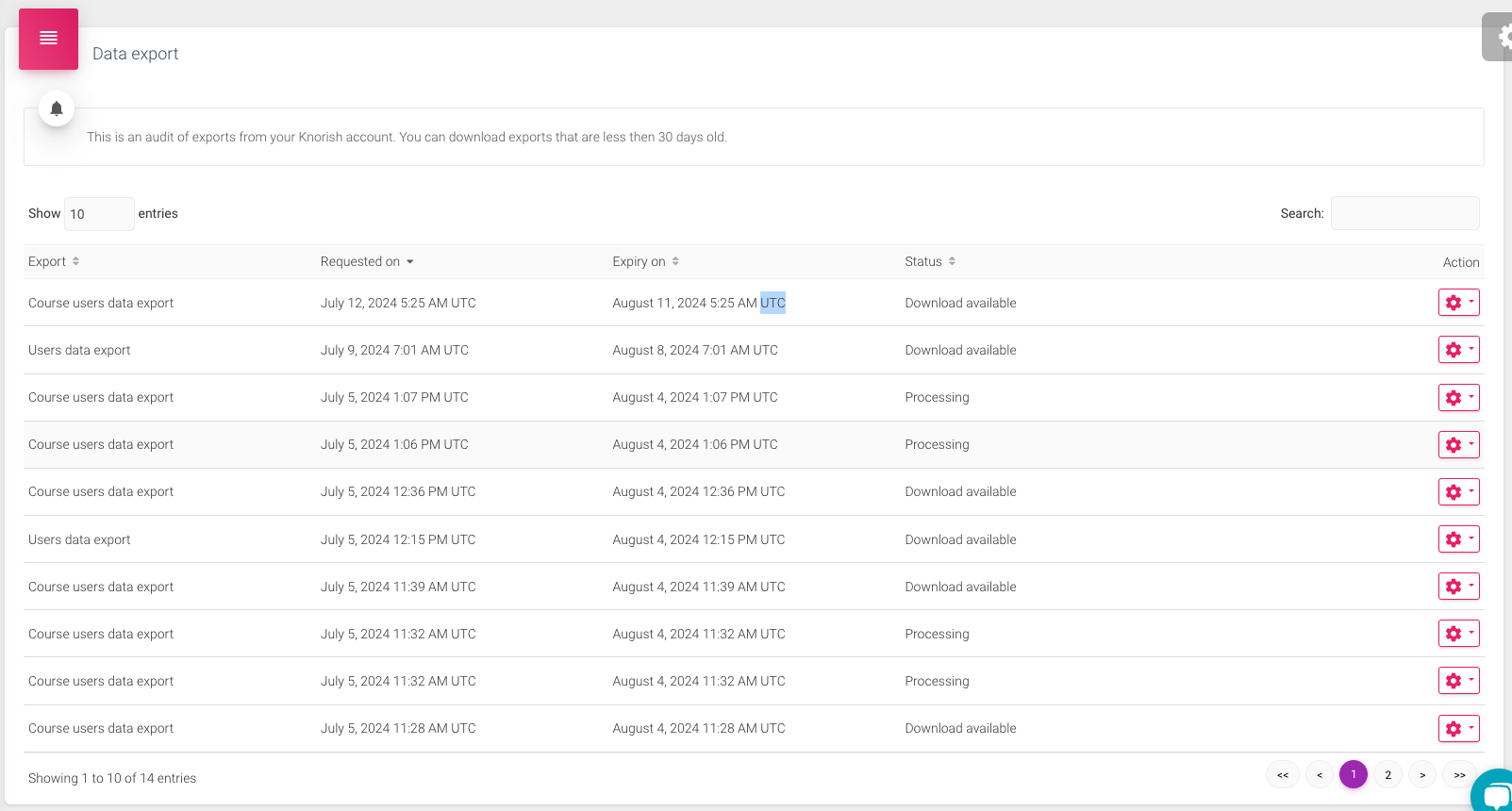Change the Show entries count field
Image resolution: width=1512 pixels, height=811 pixels.
99,214
